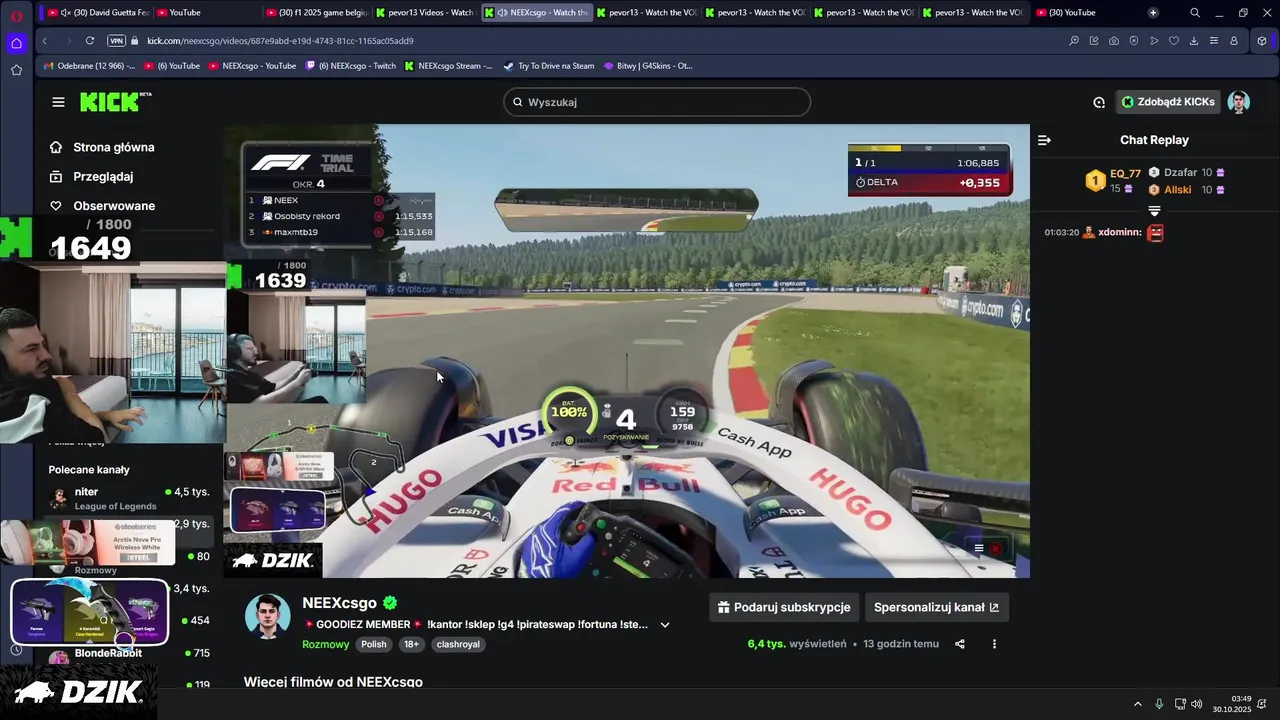Click the clashroyal tag

(458, 644)
